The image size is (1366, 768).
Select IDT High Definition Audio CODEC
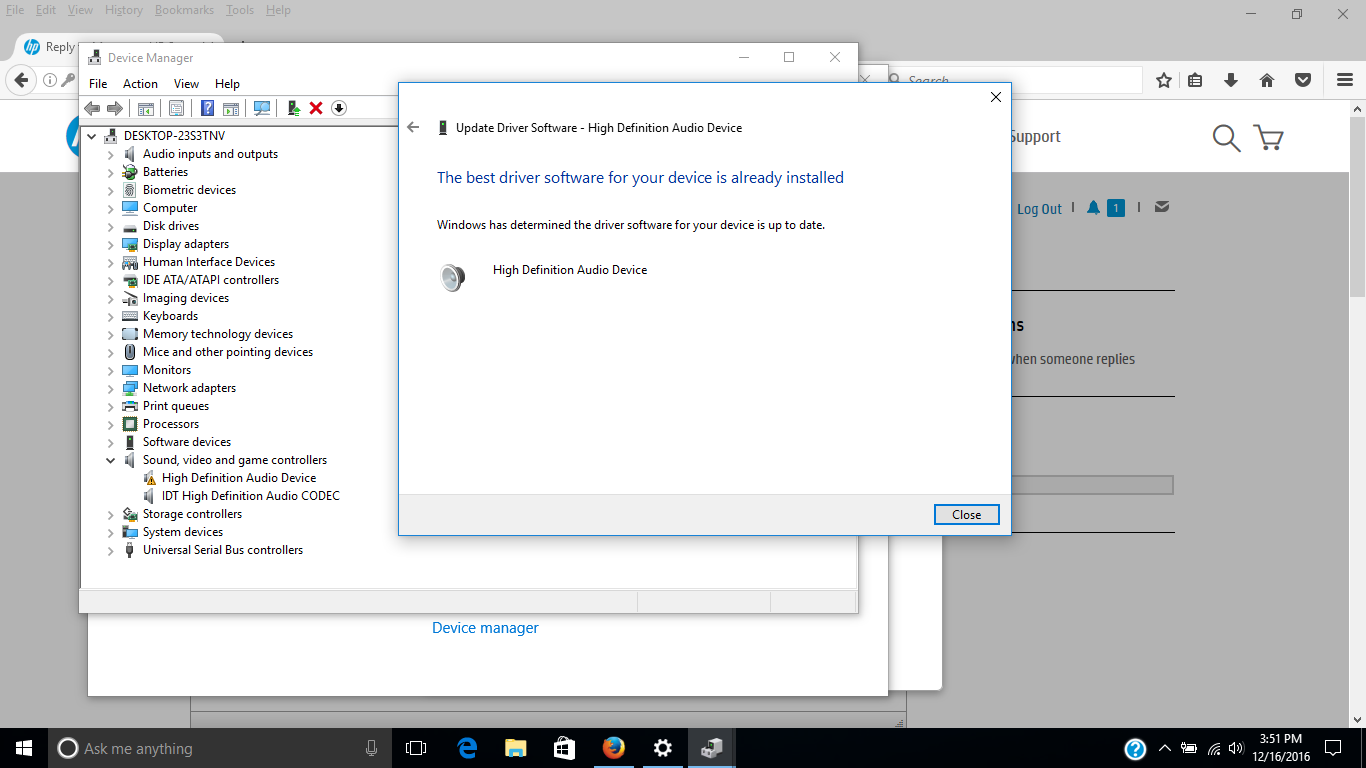click(x=250, y=496)
